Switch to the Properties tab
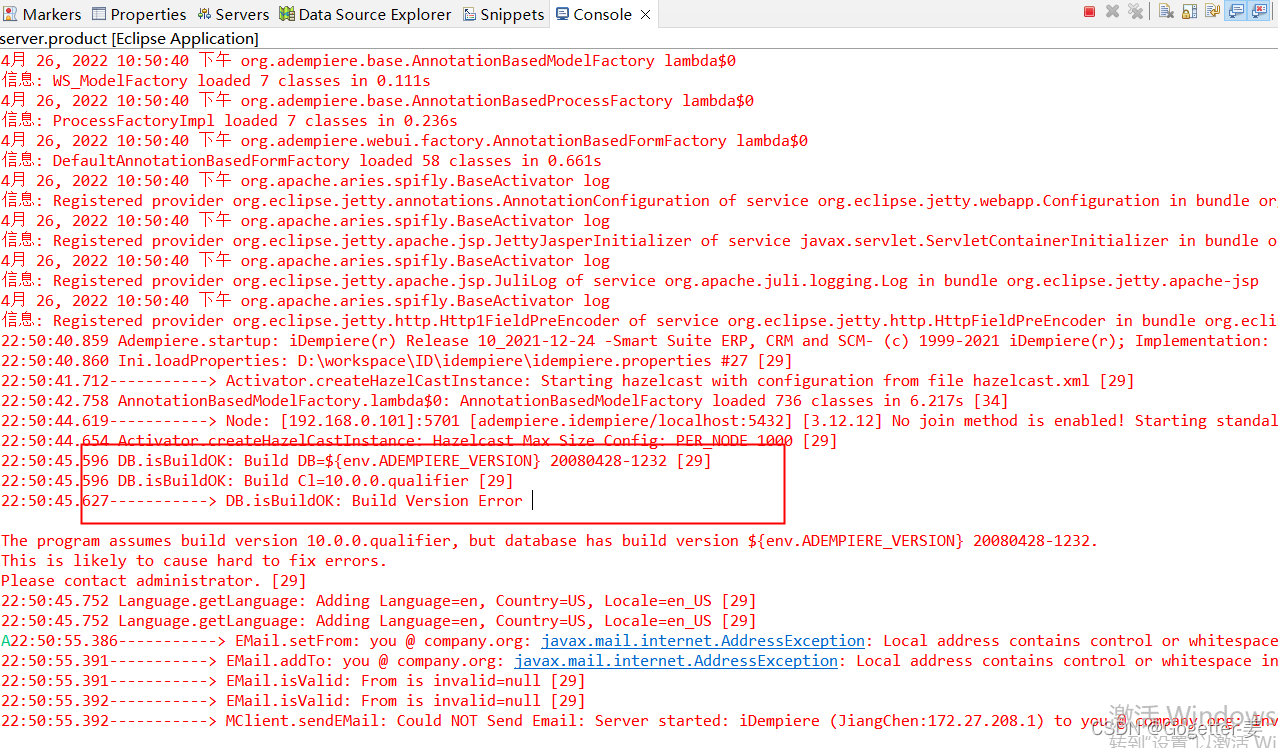 (139, 14)
